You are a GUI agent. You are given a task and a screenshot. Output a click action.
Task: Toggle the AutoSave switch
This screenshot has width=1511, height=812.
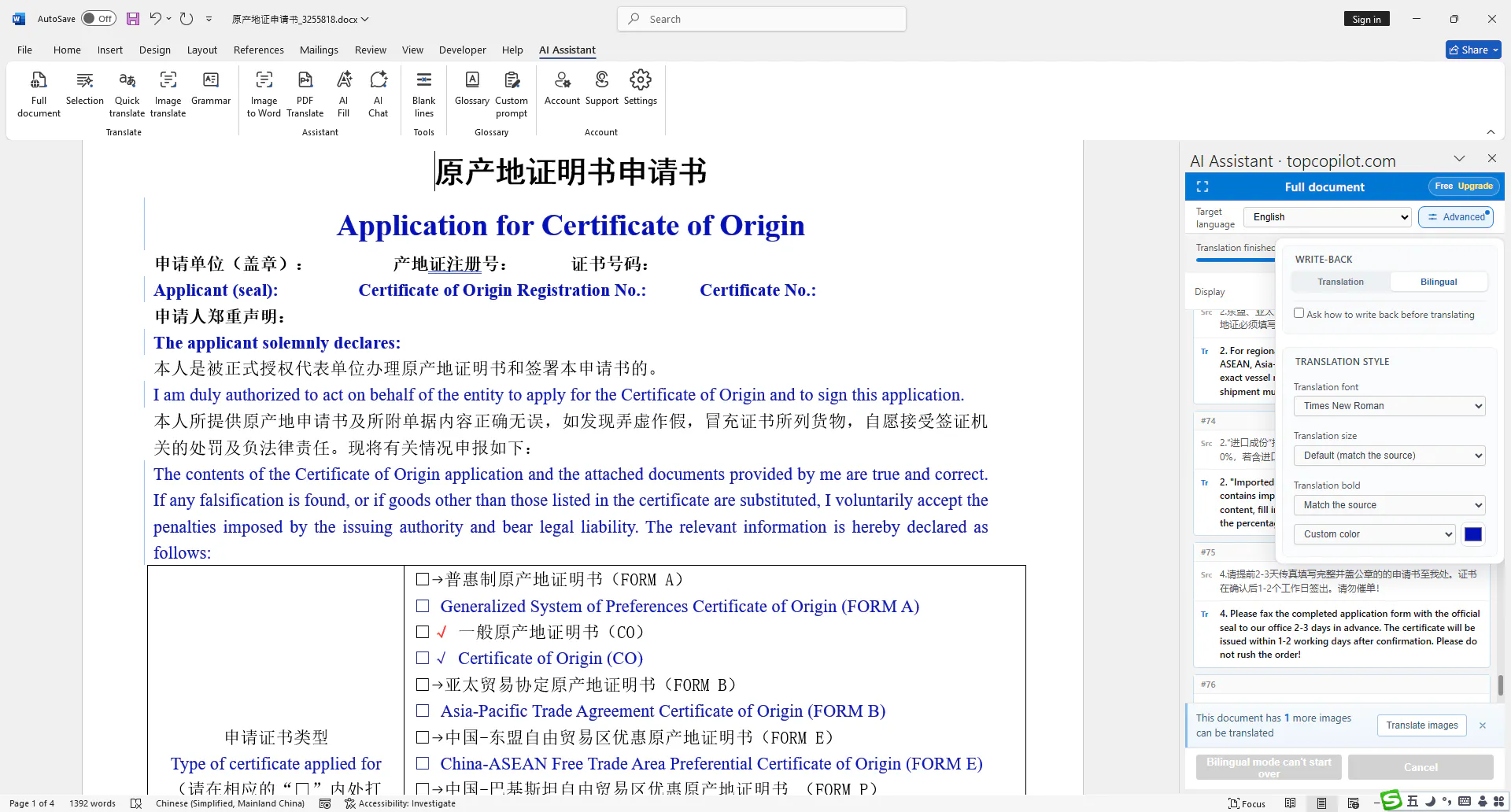[x=98, y=19]
